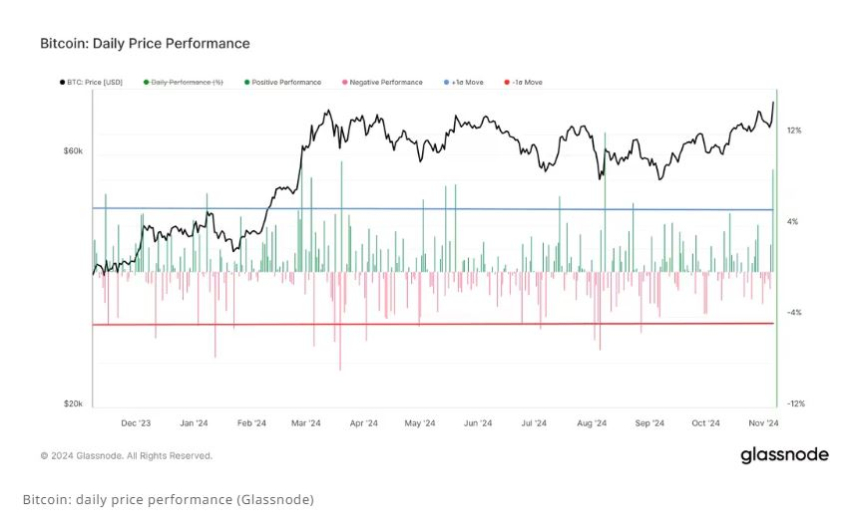This screenshot has width=860, height=531.
Task: Click the chart title Bitcoin: Daily Price Performance
Action: [x=145, y=43]
